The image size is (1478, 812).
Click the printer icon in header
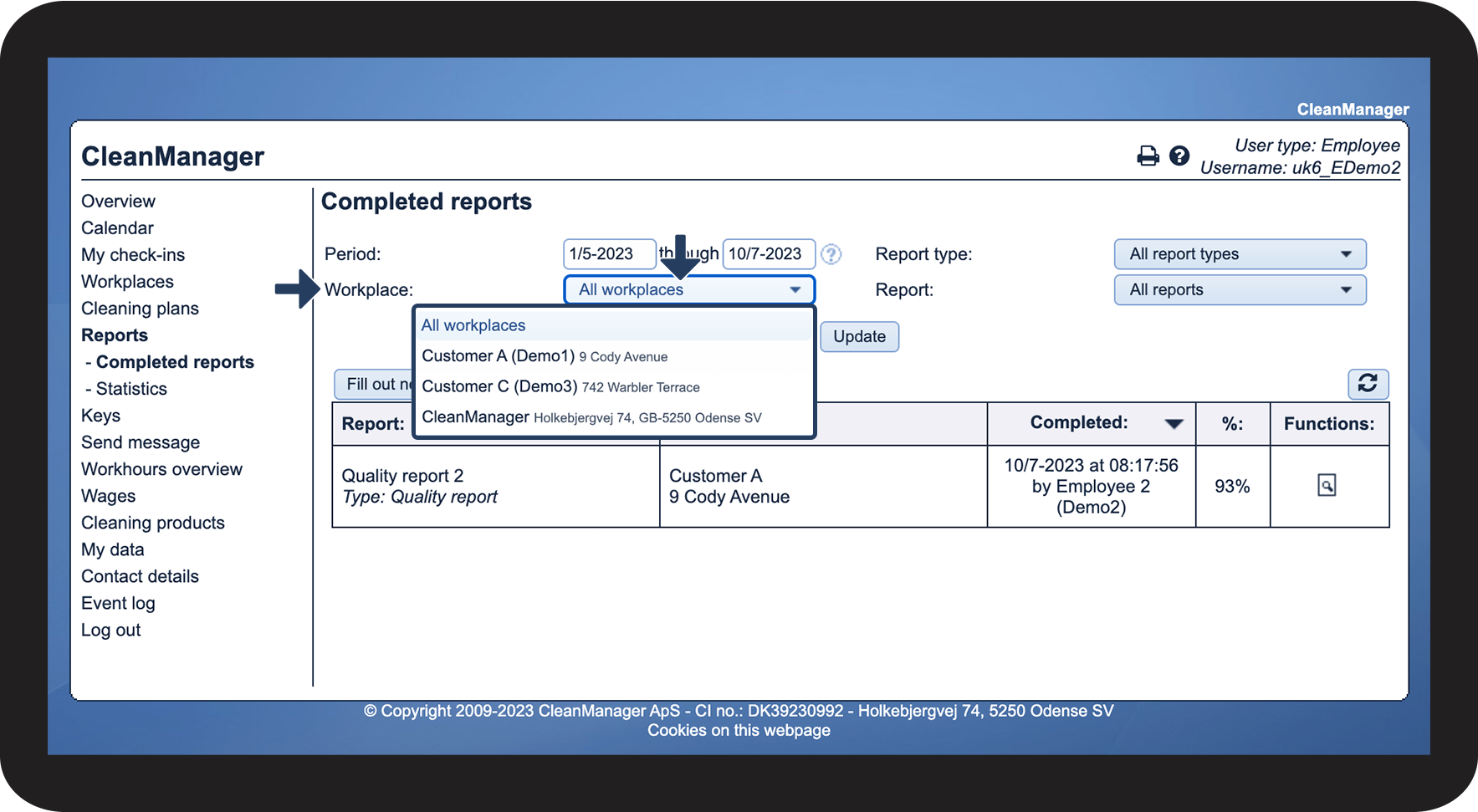(x=1148, y=156)
